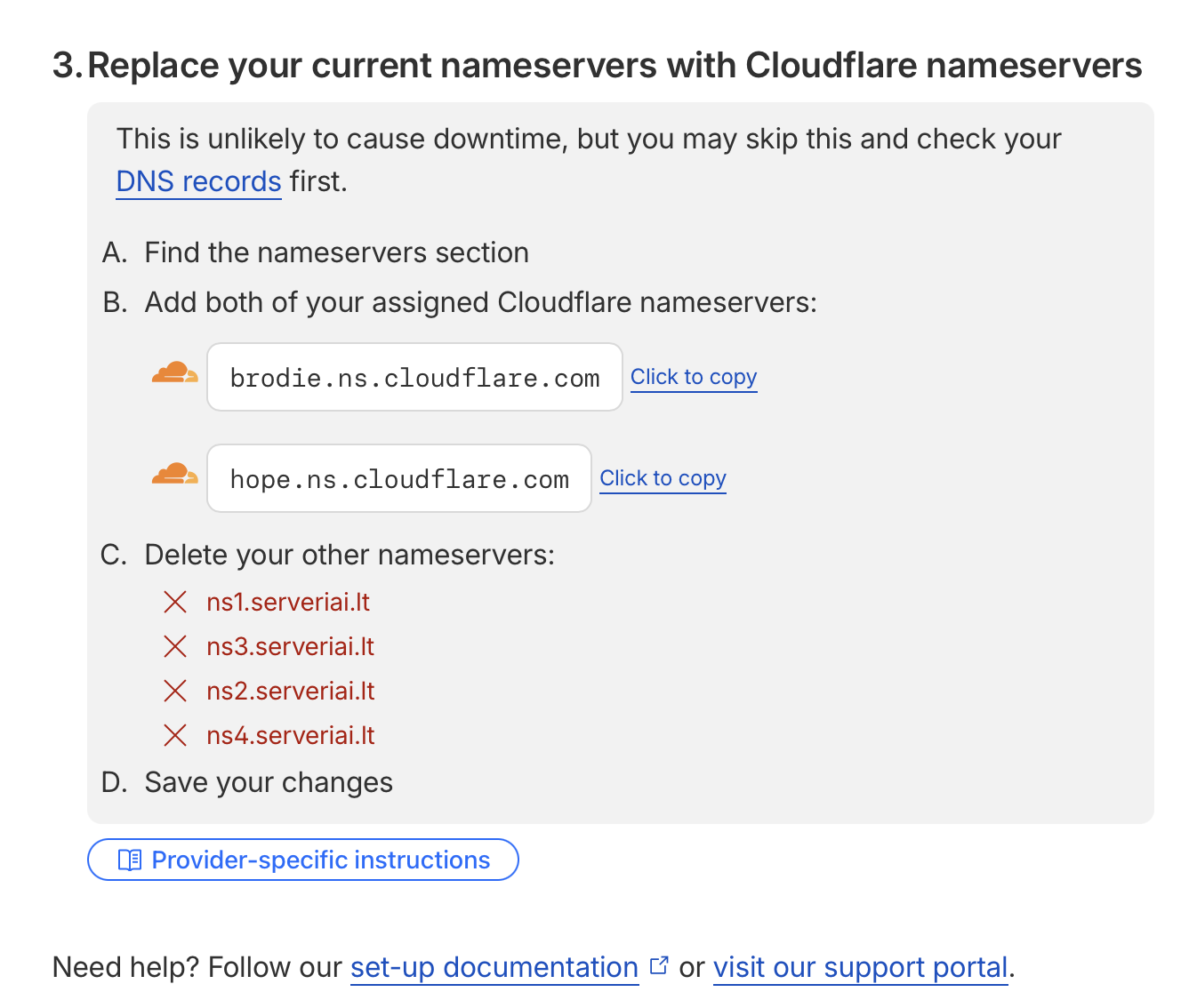Select the hope.ns.cloudflare.com nameserver field
This screenshot has width=1181, height=1008.
399,479
